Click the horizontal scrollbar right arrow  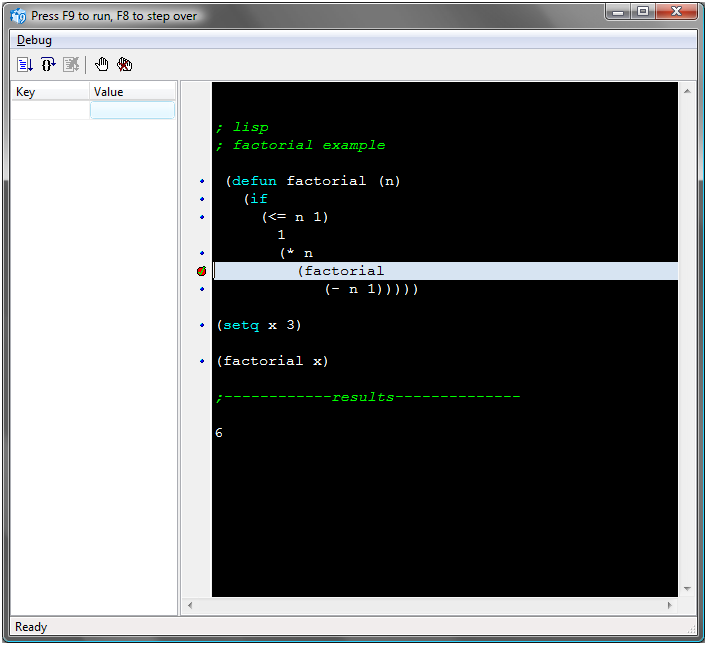pyautogui.click(x=670, y=605)
